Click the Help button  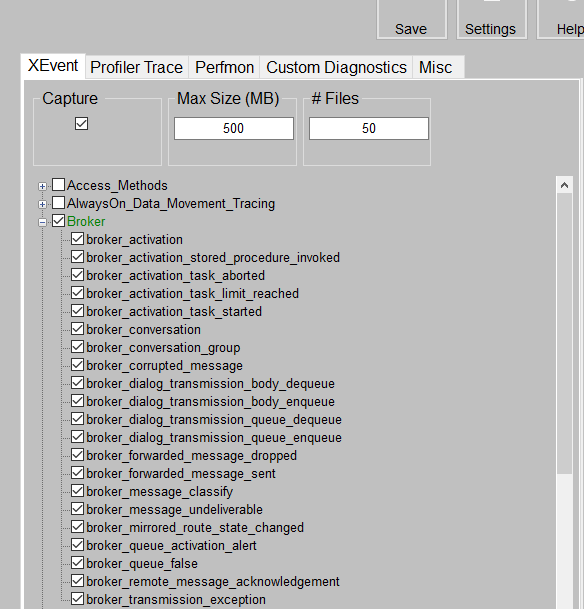[x=560, y=19]
